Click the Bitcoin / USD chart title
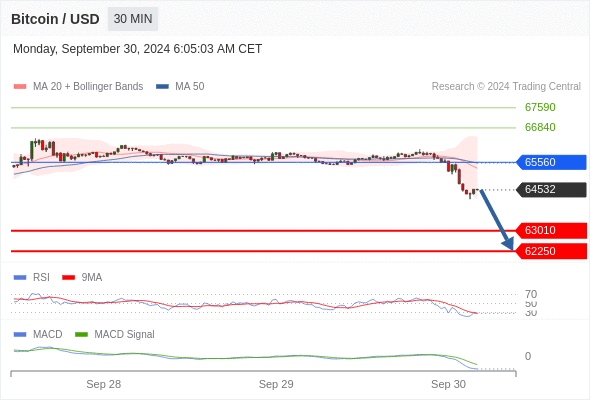The width and height of the screenshot is (590, 400). point(55,19)
